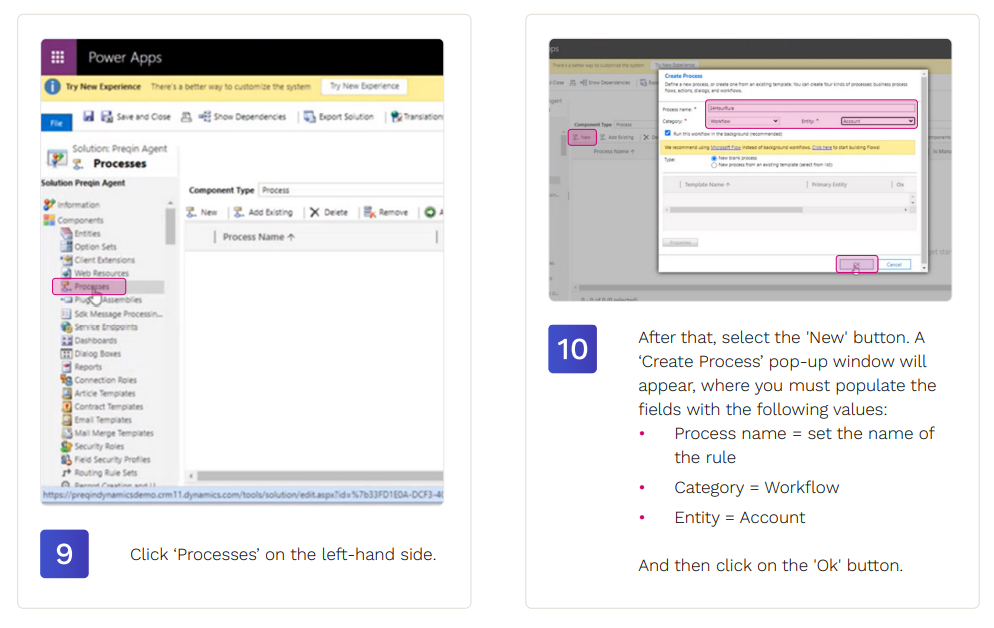Viewport: 994px width, 628px height.
Task: Click the template list horizontal scrollbar
Action: coord(736,210)
